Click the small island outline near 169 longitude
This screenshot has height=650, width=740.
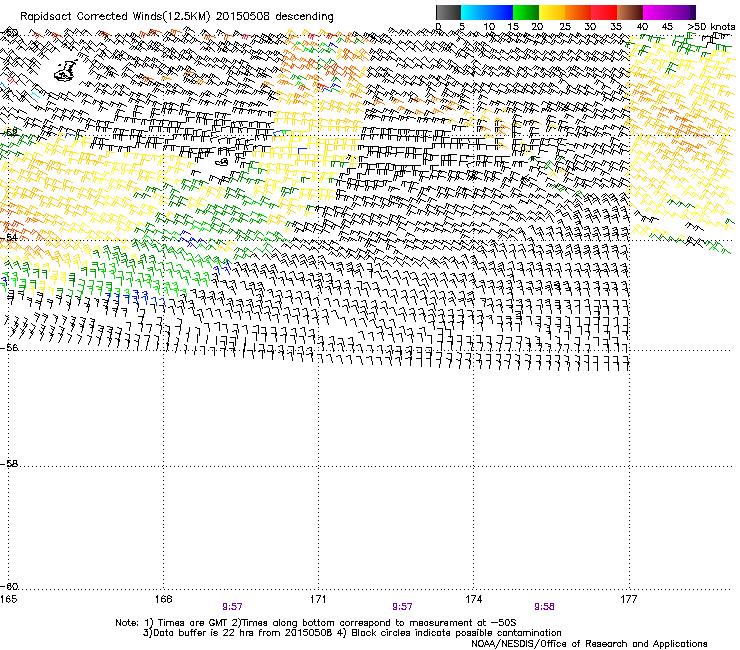click(x=222, y=162)
